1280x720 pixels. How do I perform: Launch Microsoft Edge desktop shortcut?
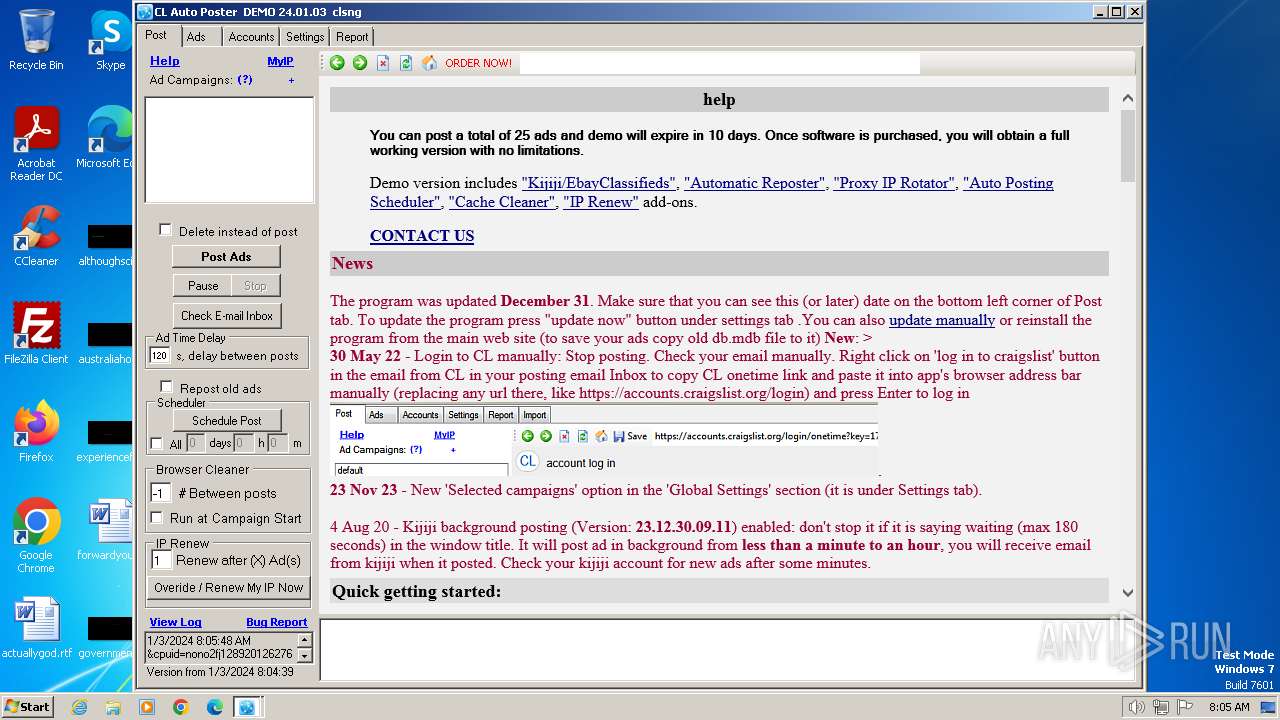[x=108, y=138]
